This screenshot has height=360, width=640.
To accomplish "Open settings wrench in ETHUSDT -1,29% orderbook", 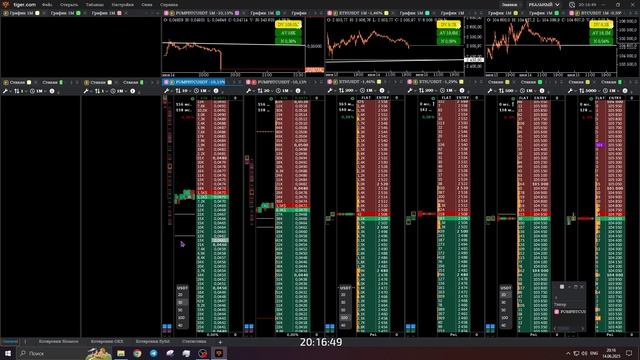I will coord(410,91).
